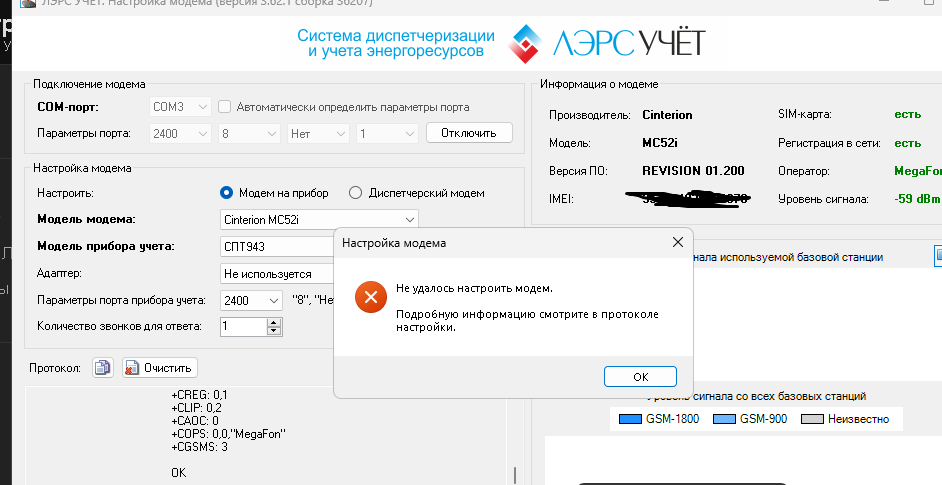942x485 pixels.
Task: Click the red error icon in dialog
Action: 370,296
